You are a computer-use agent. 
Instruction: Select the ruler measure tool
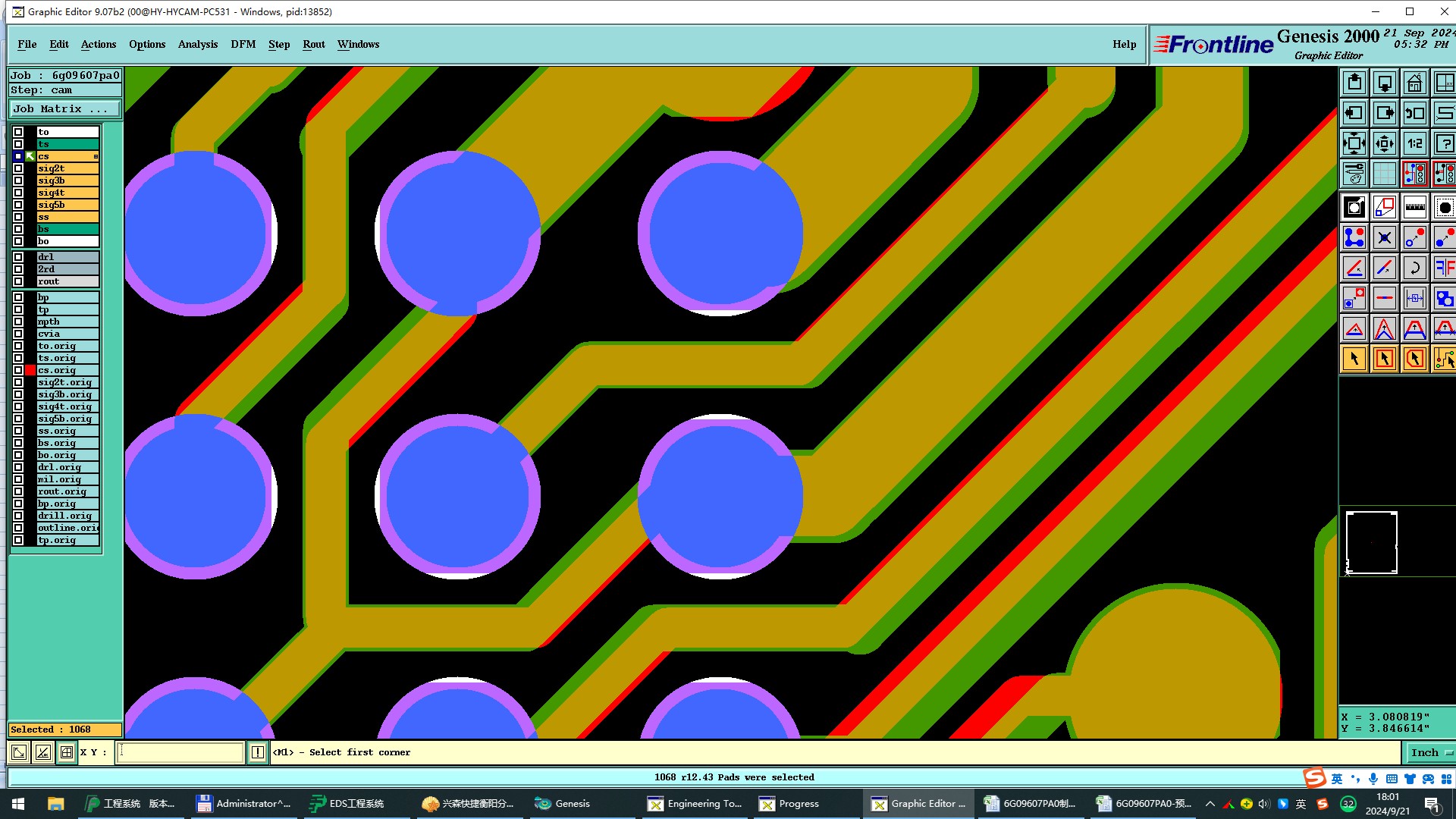1414,207
